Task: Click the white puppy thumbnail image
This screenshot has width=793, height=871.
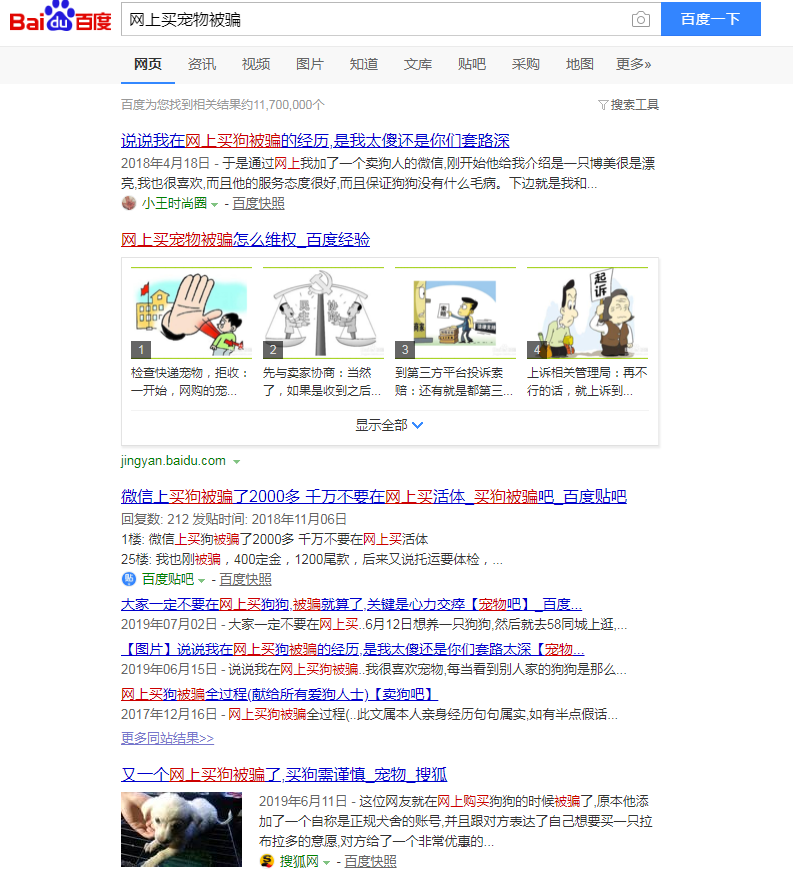Action: coord(182,829)
